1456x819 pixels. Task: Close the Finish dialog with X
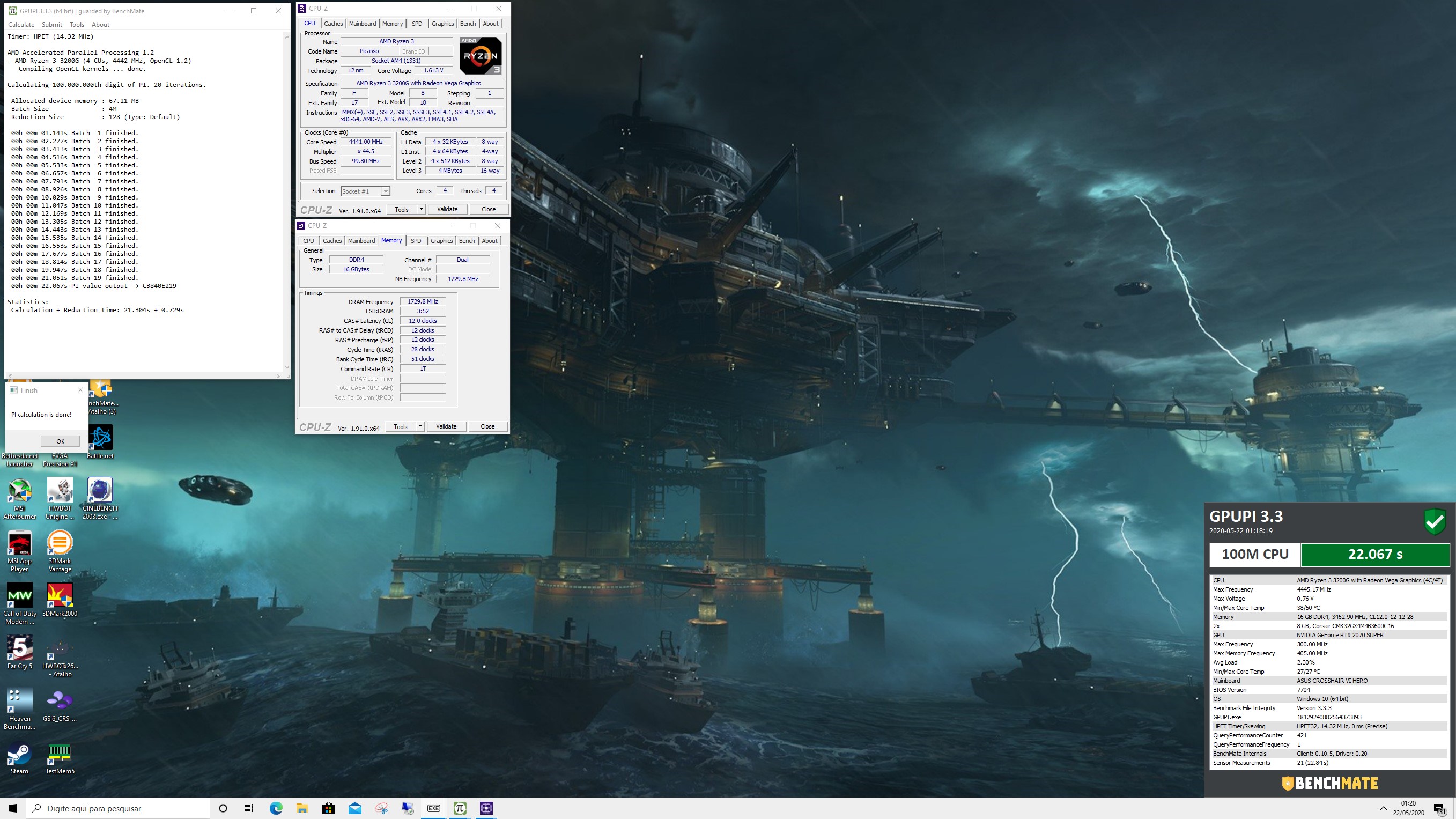tap(80, 390)
